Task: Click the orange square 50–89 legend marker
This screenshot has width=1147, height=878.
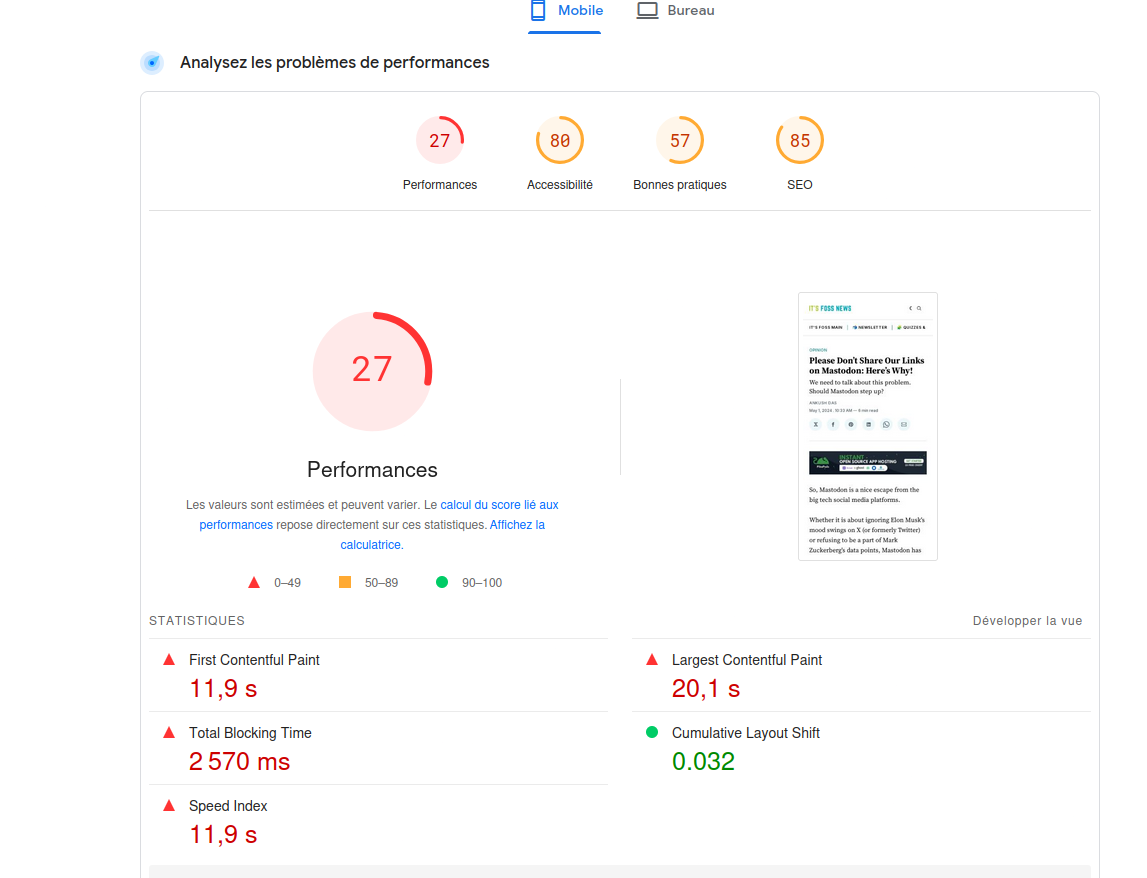Action: (x=345, y=582)
